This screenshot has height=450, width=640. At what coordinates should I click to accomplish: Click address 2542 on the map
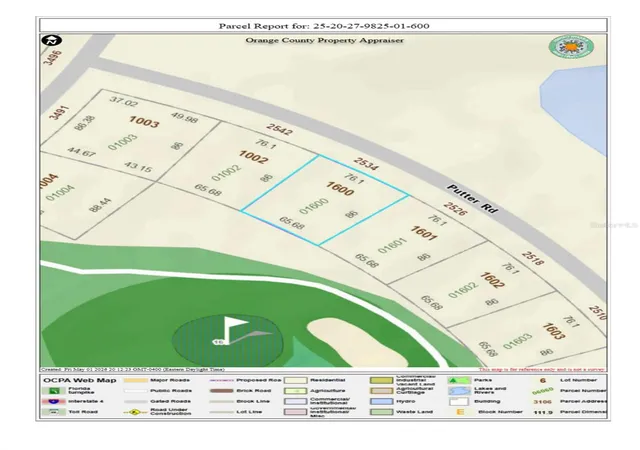click(280, 129)
